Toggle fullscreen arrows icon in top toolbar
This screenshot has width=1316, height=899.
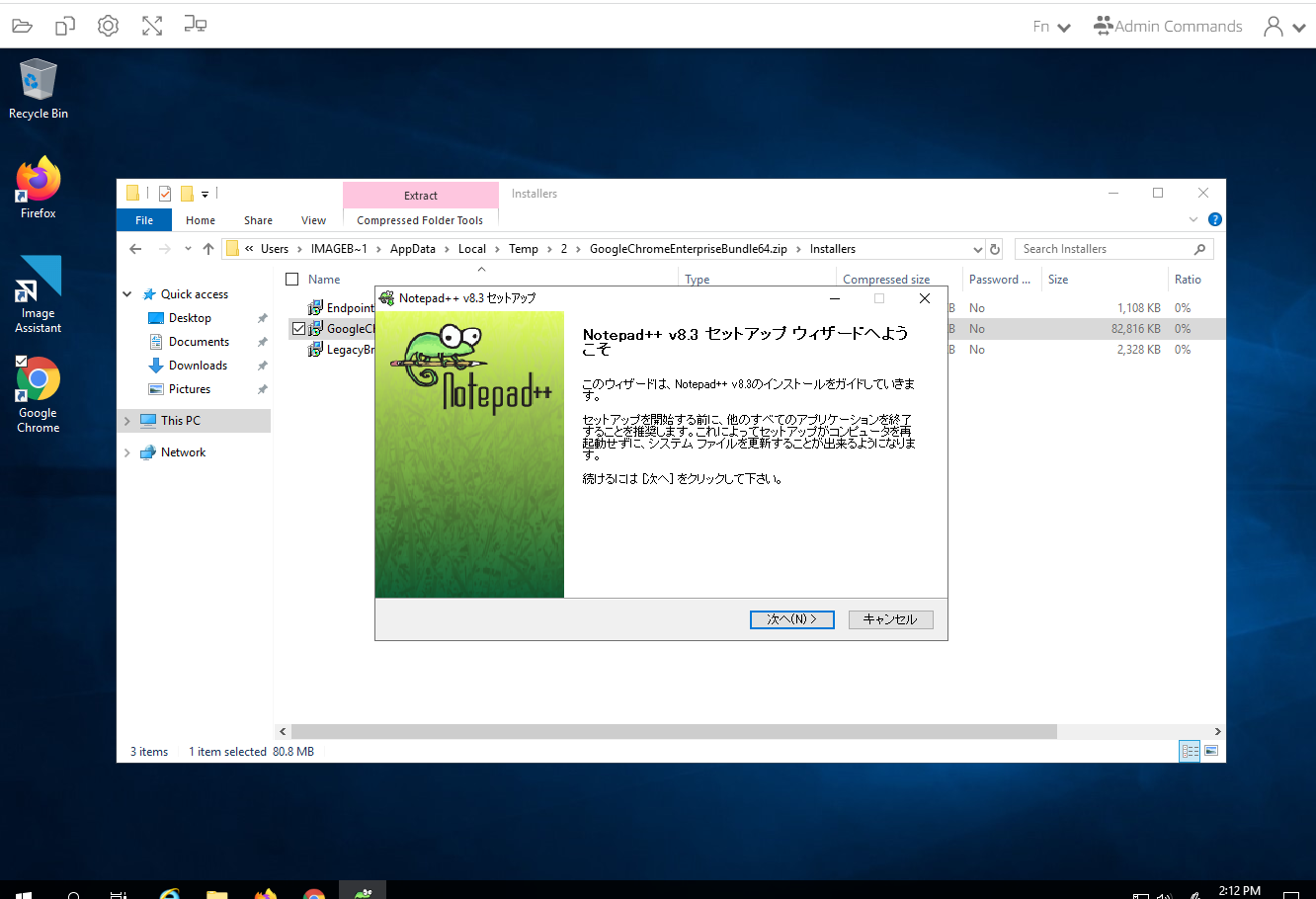point(152,26)
